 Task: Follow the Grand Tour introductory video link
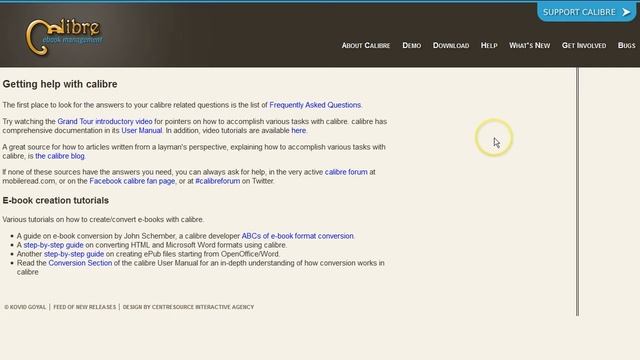point(105,121)
